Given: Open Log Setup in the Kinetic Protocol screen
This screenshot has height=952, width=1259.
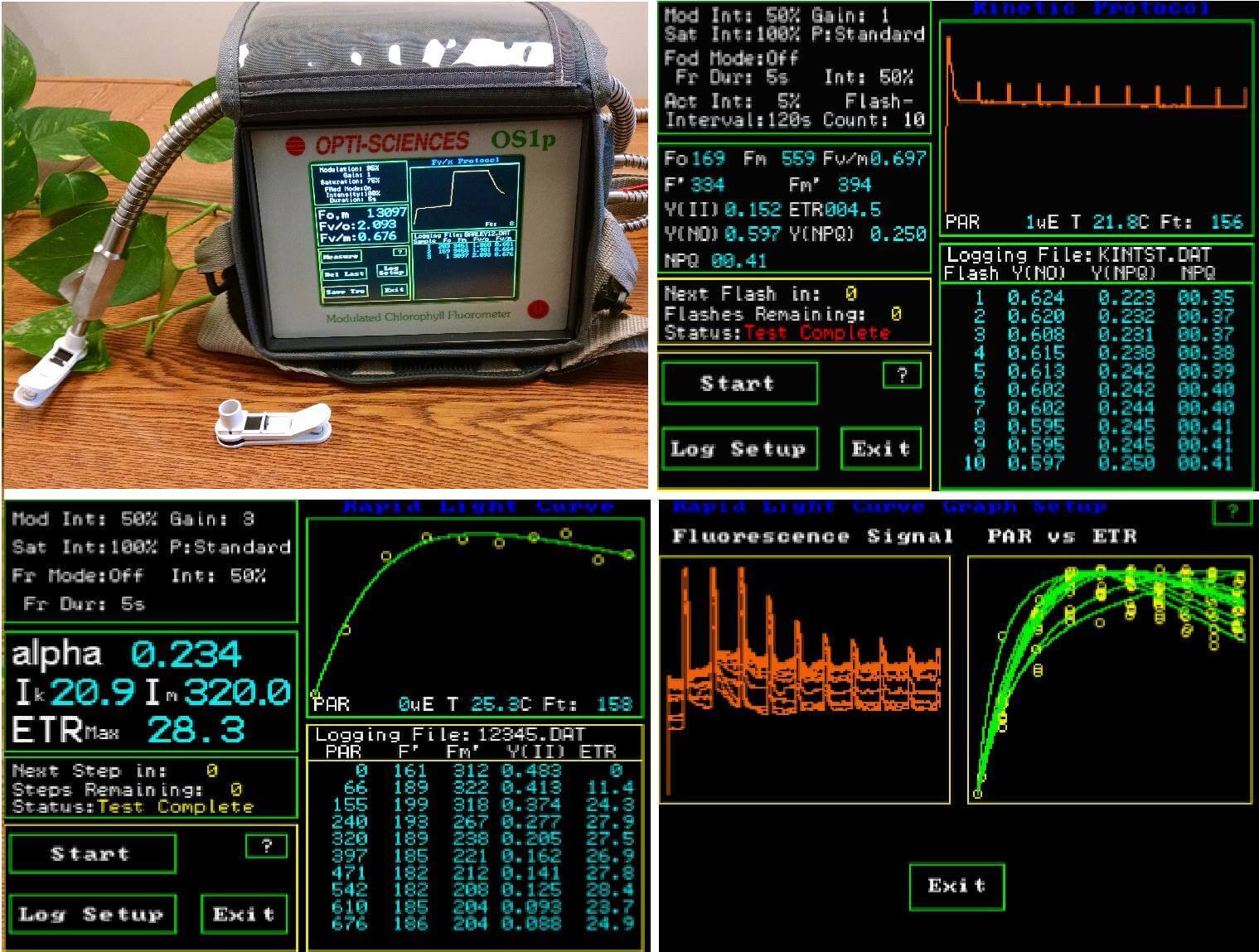Looking at the screenshot, I should click(738, 449).
